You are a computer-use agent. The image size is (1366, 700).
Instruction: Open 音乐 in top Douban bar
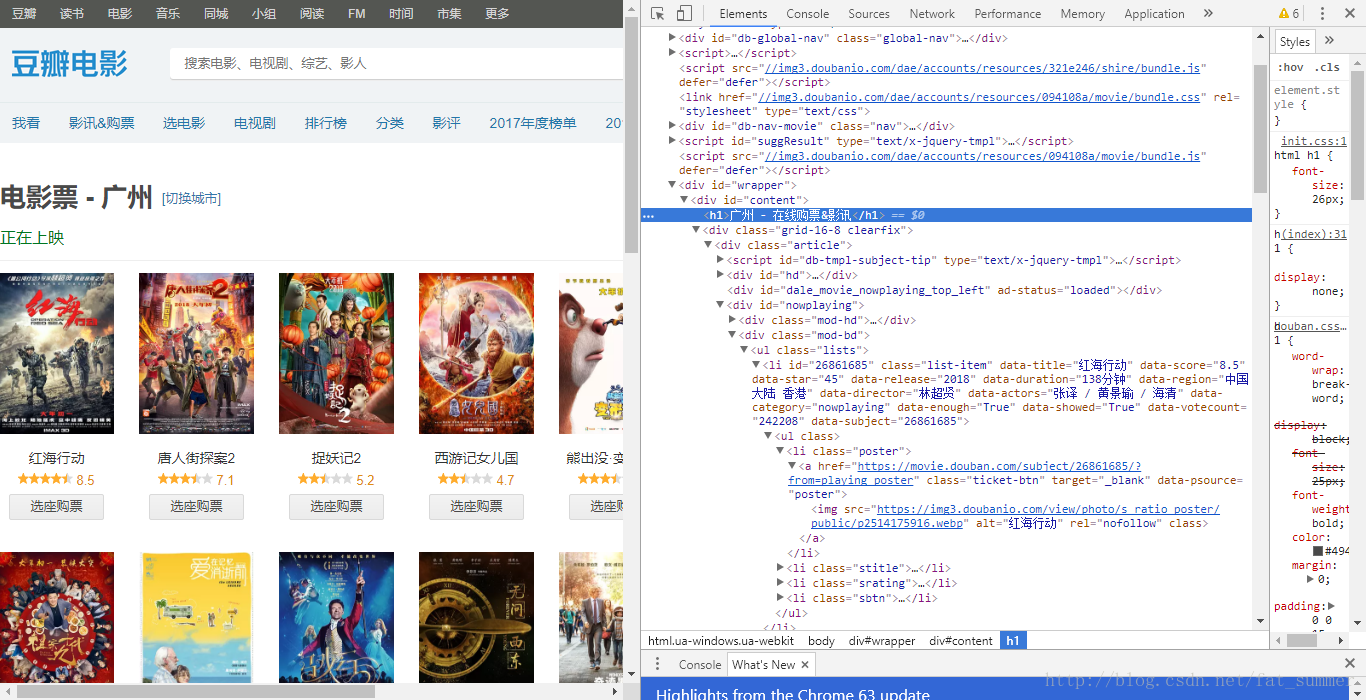point(168,14)
